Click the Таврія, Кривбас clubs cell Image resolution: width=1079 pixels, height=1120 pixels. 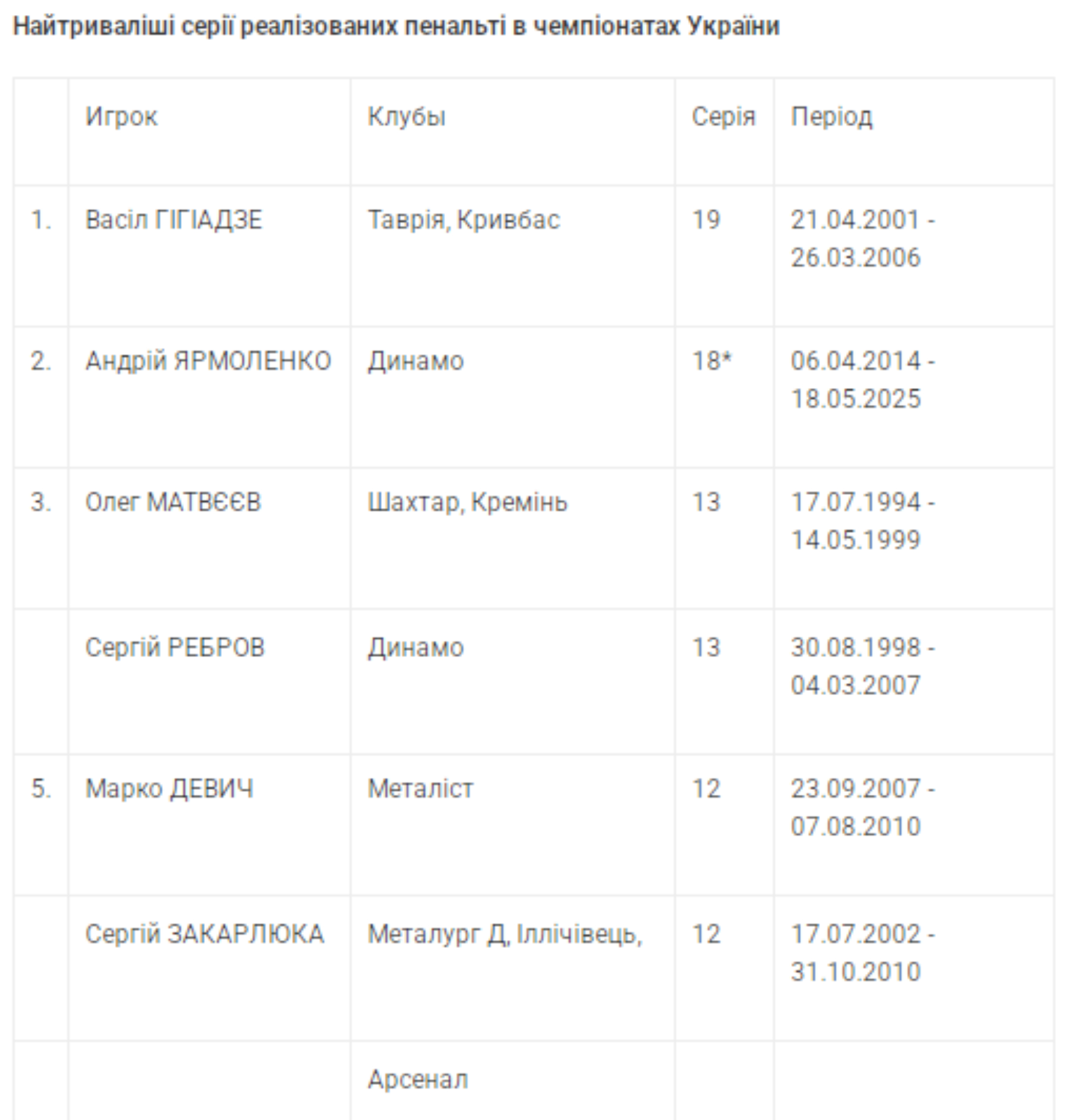(x=463, y=220)
